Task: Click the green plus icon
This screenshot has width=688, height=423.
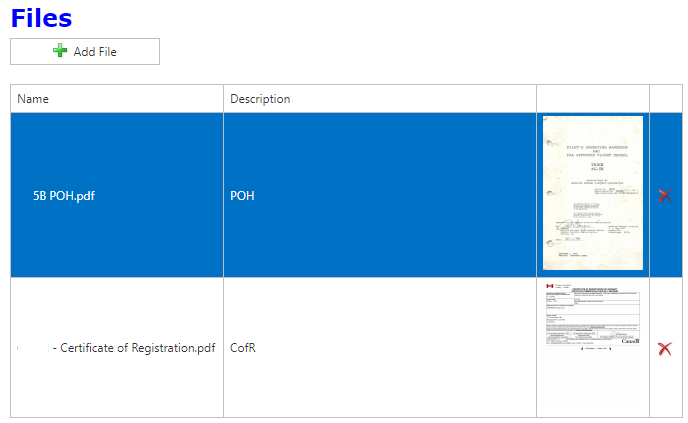Action: click(61, 51)
